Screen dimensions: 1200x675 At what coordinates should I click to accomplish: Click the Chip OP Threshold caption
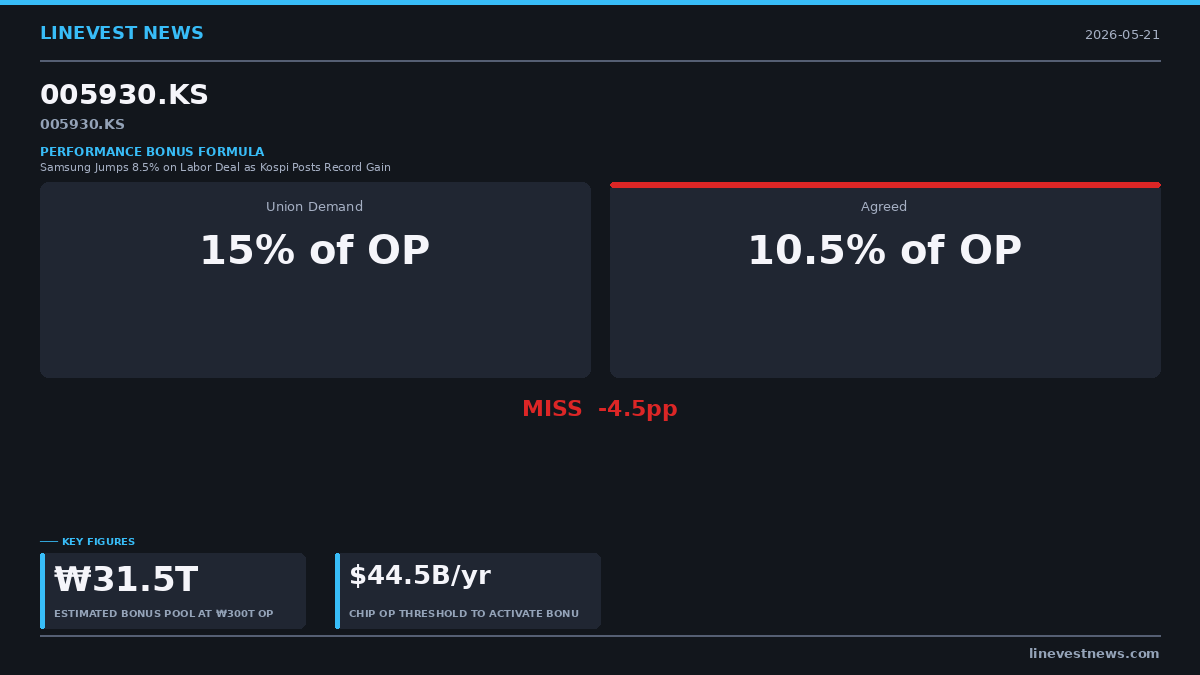(x=464, y=614)
